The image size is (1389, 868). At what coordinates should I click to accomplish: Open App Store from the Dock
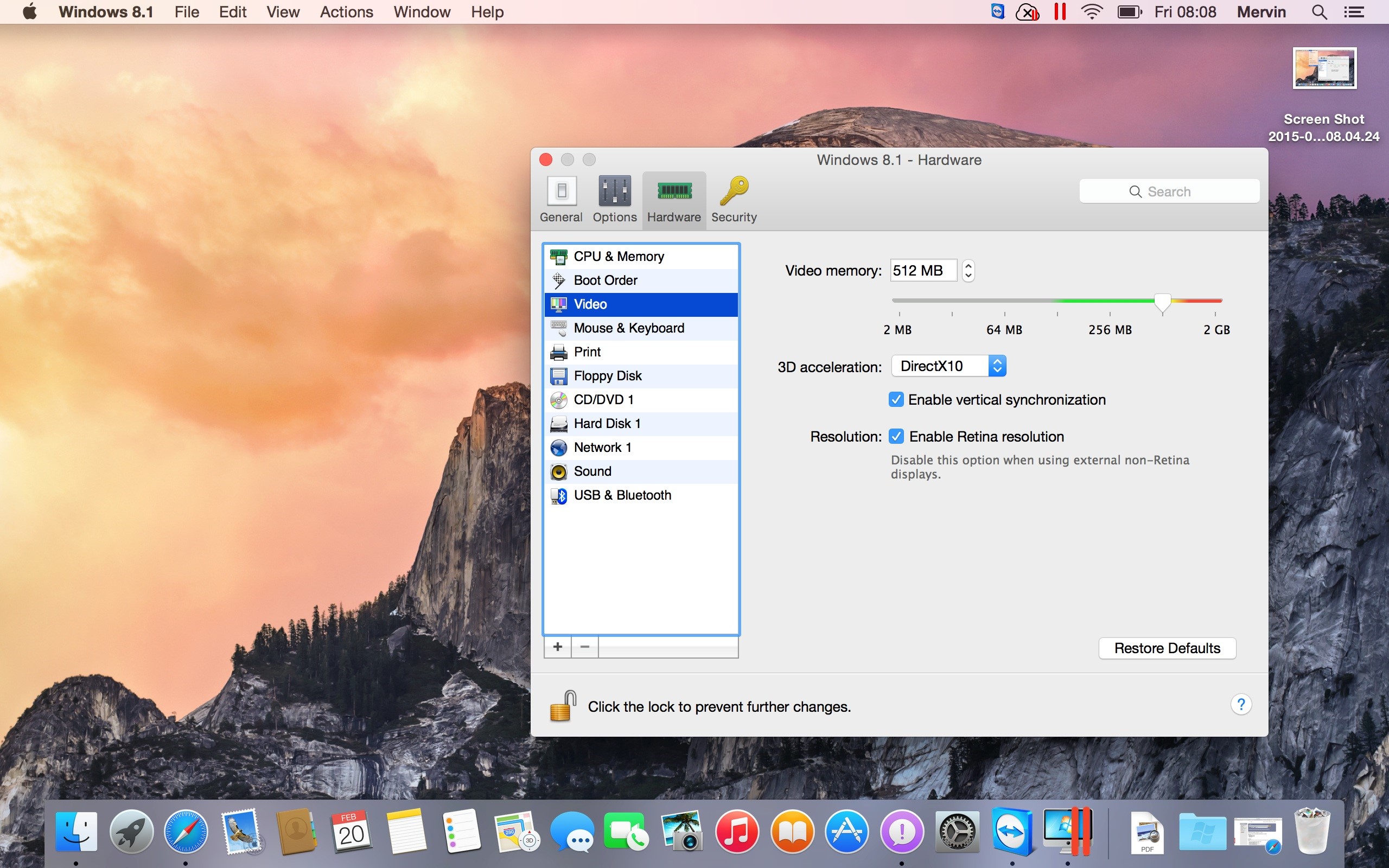[846, 831]
